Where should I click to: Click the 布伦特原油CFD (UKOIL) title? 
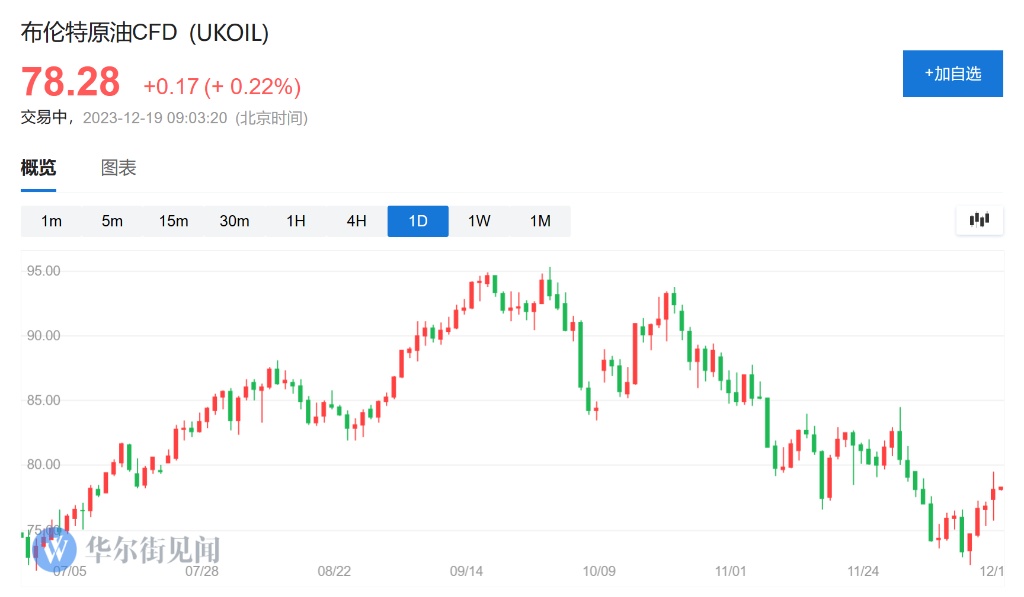(x=145, y=32)
